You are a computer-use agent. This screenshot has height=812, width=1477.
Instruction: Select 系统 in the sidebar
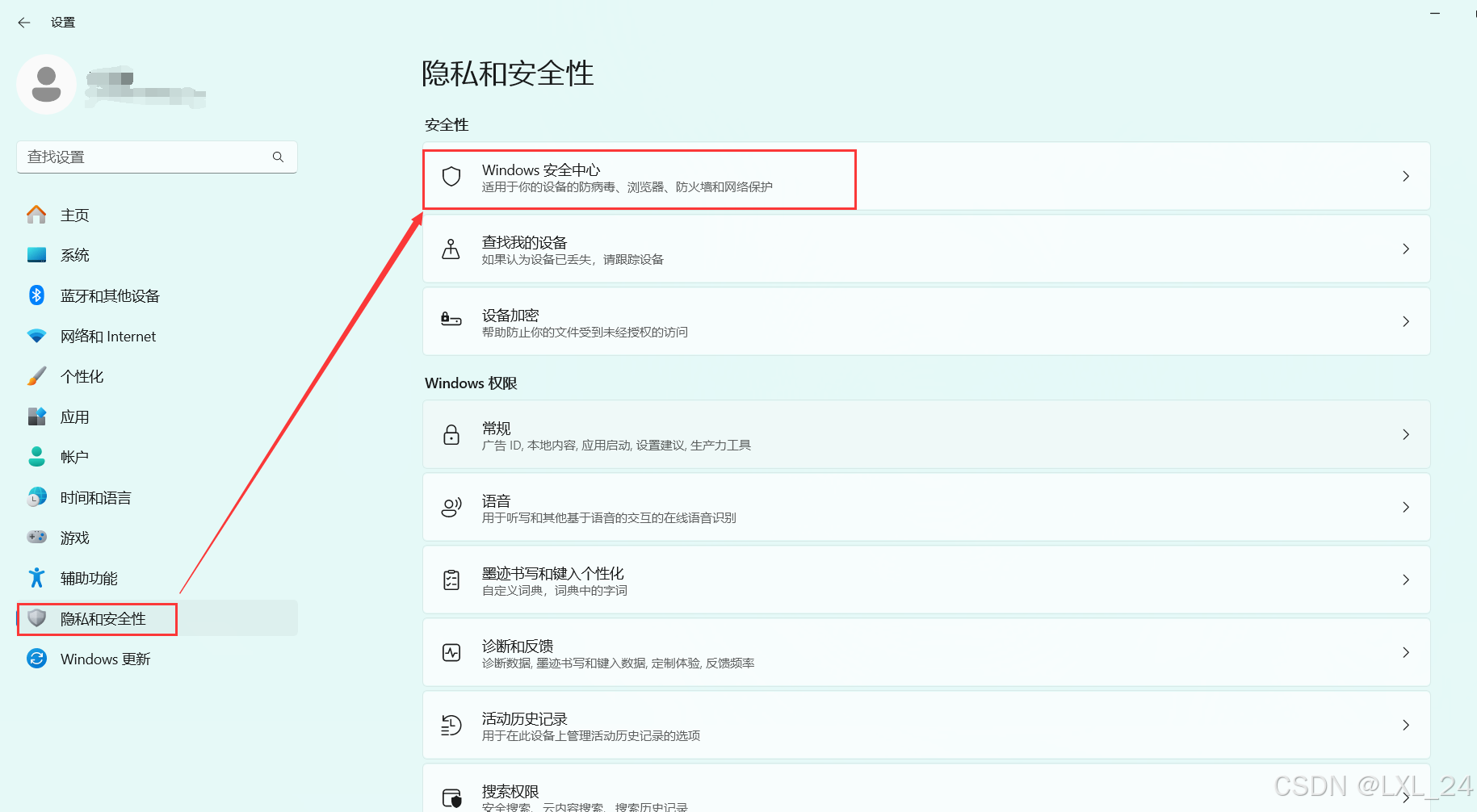(157, 255)
